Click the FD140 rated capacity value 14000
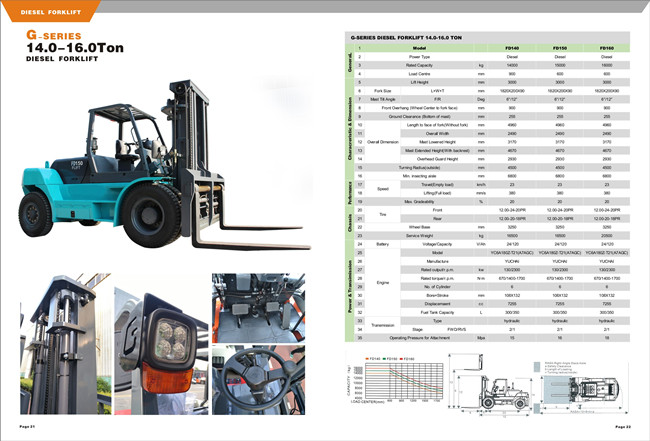The image size is (650, 441). point(512,65)
